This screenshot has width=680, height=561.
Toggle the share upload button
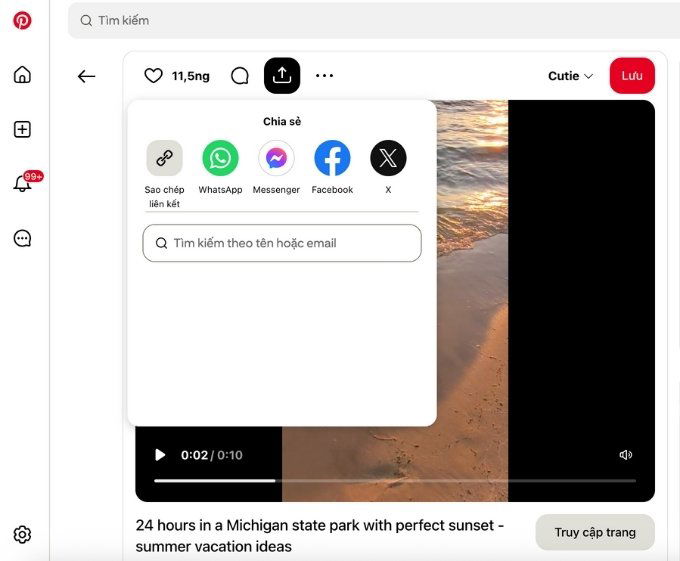point(282,76)
